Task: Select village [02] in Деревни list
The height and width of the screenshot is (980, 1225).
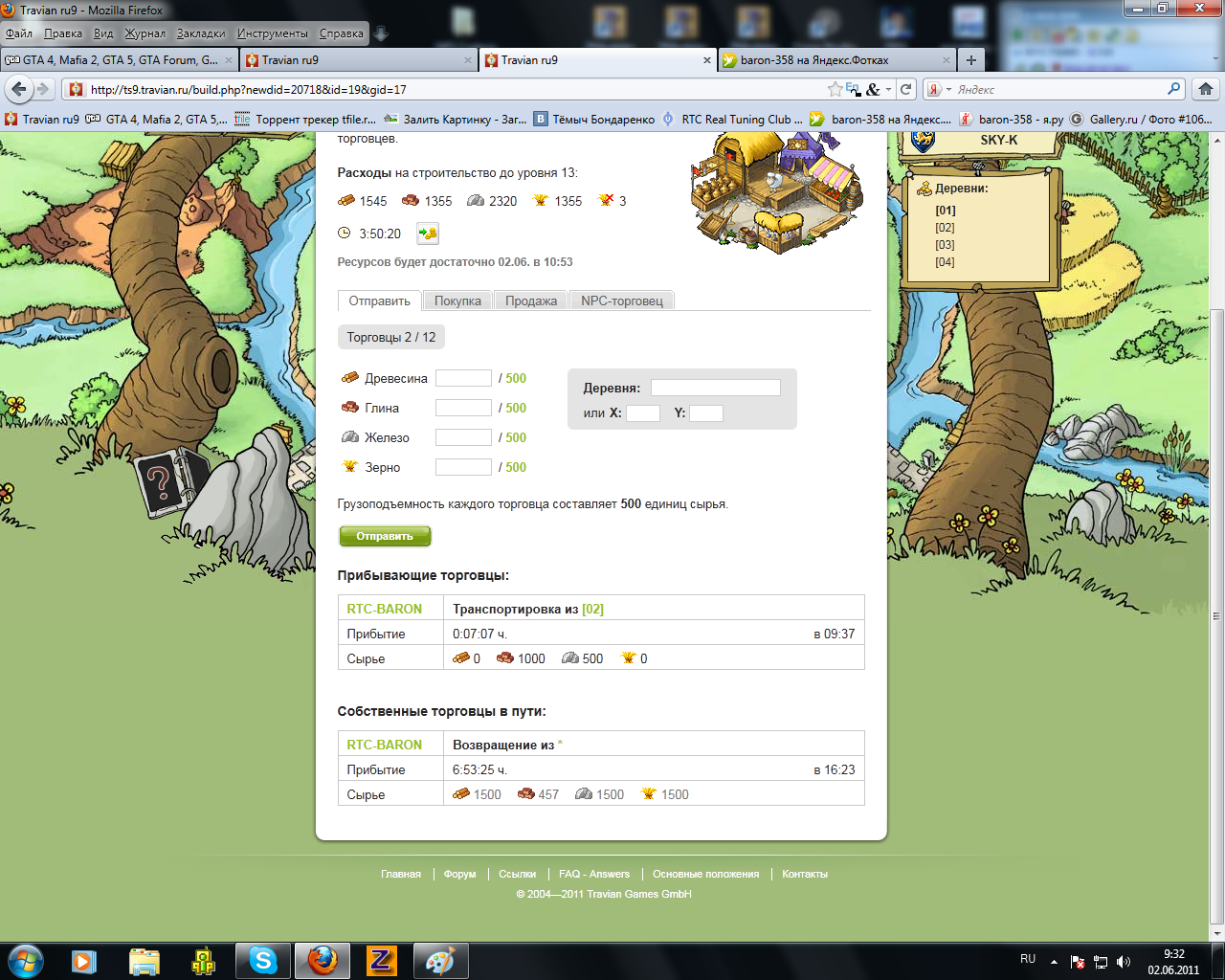Action: point(945,228)
